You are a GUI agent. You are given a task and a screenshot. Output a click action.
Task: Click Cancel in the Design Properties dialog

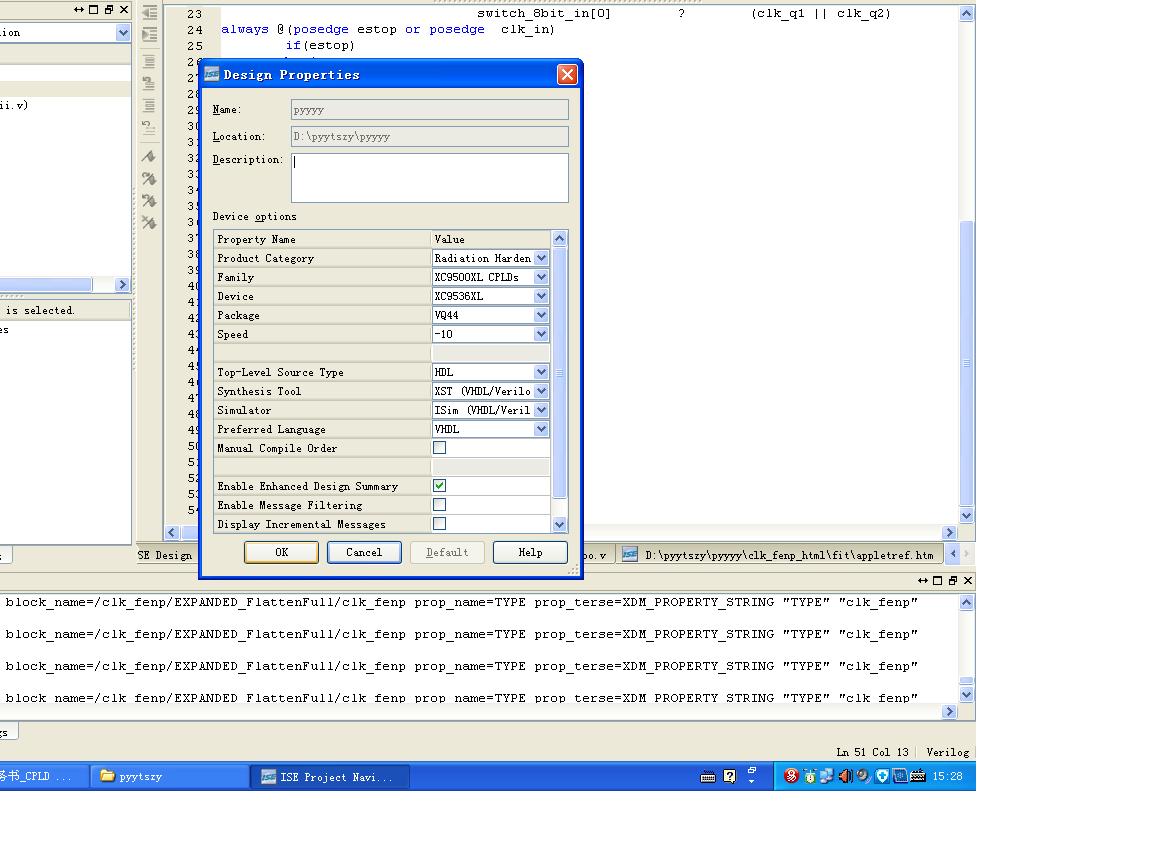tap(364, 552)
